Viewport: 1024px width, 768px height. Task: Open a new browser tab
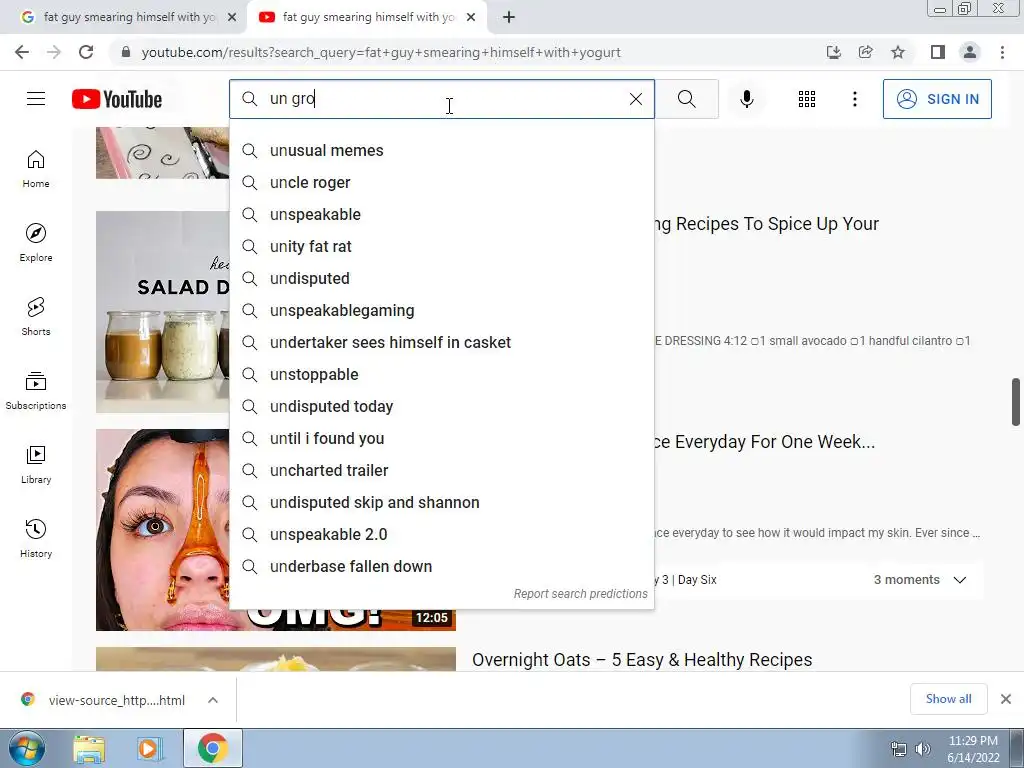pos(509,17)
